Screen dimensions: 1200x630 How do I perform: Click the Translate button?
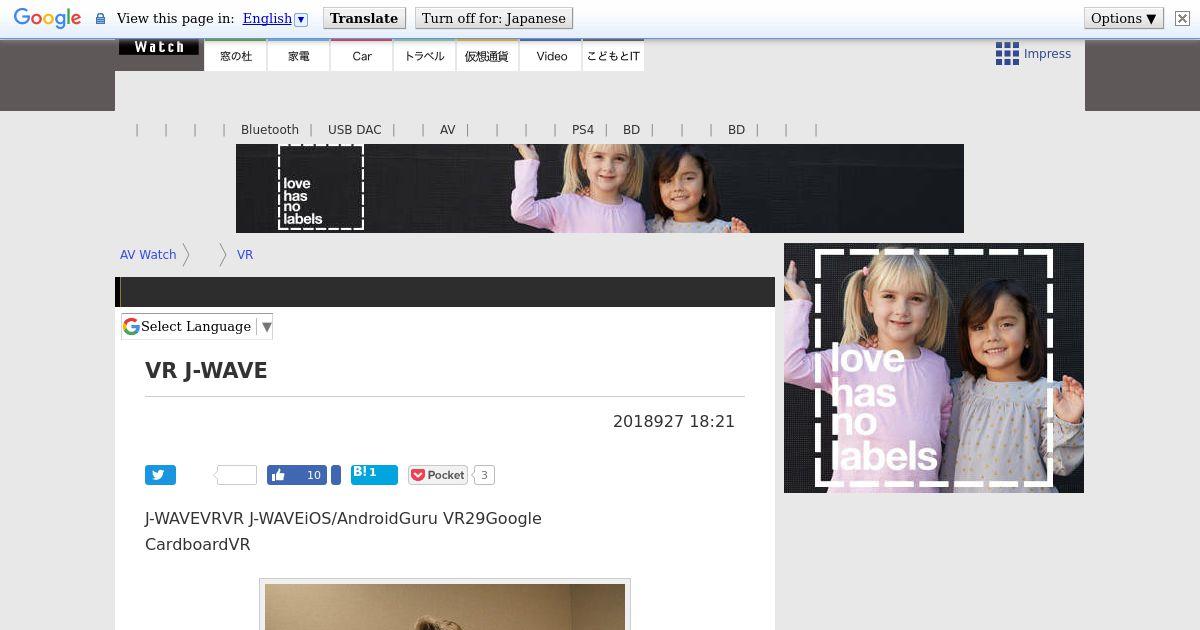(x=364, y=18)
